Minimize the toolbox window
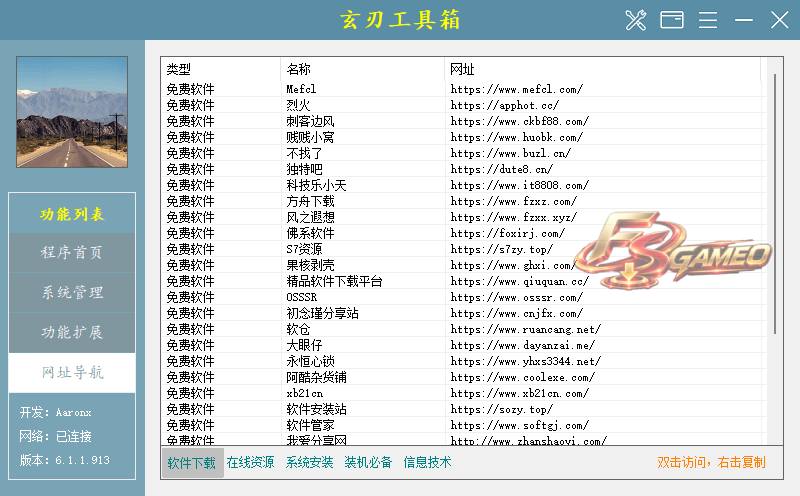Screen dimensions: 800x496 (x=744, y=20)
